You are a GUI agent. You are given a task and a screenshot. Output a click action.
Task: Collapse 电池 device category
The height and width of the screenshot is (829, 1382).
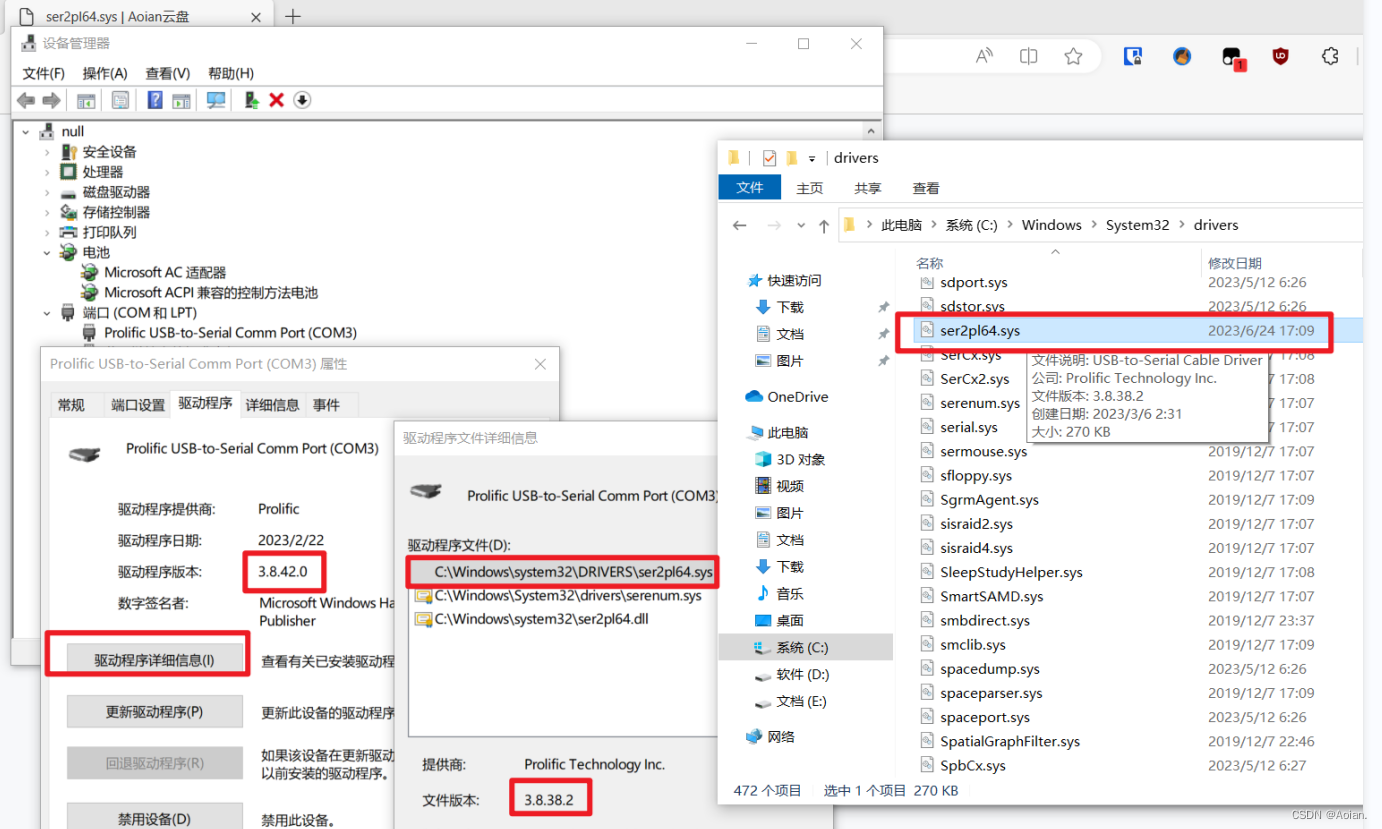[x=47, y=252]
